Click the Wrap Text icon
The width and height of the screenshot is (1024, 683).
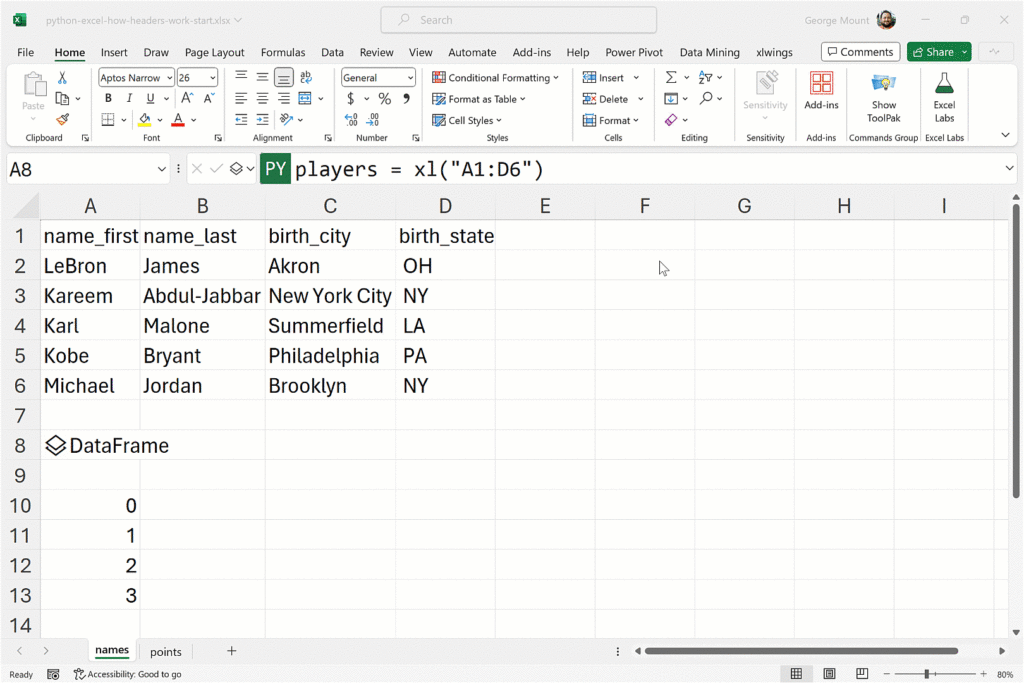coord(306,78)
